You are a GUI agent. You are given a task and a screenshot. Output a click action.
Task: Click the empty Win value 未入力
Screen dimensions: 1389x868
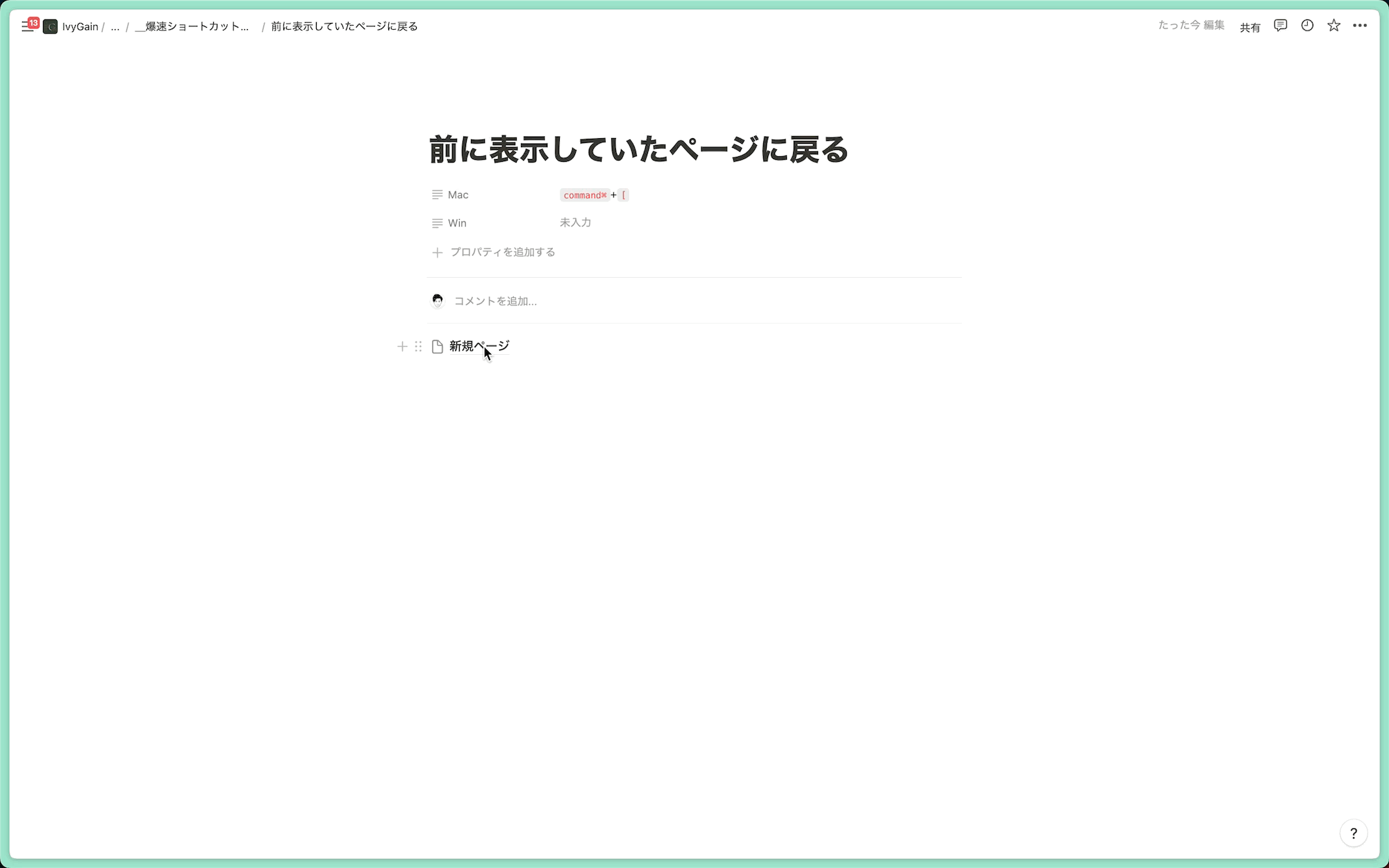tap(575, 223)
